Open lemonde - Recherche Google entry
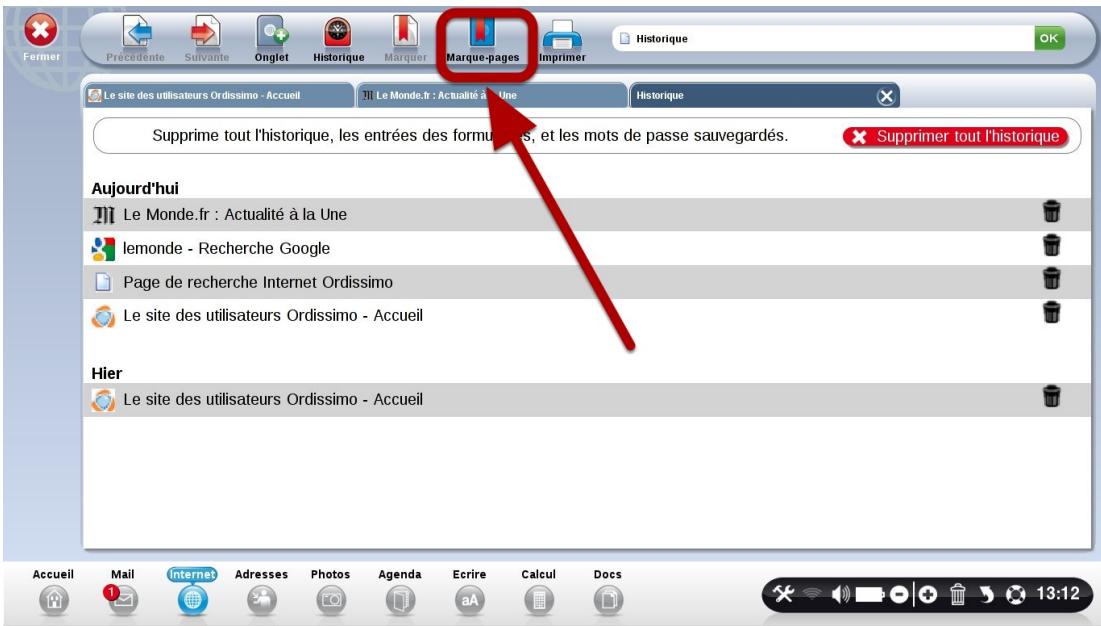Image resolution: width=1101 pixels, height=626 pixels. coord(587,248)
